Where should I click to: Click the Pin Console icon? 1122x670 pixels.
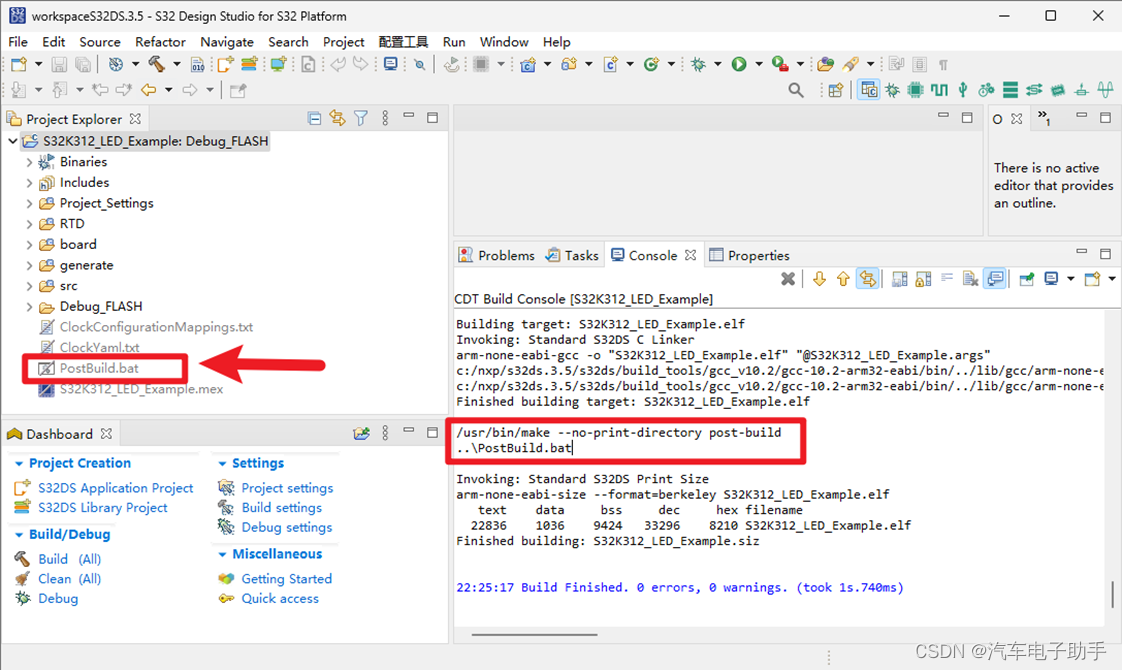[1027, 279]
